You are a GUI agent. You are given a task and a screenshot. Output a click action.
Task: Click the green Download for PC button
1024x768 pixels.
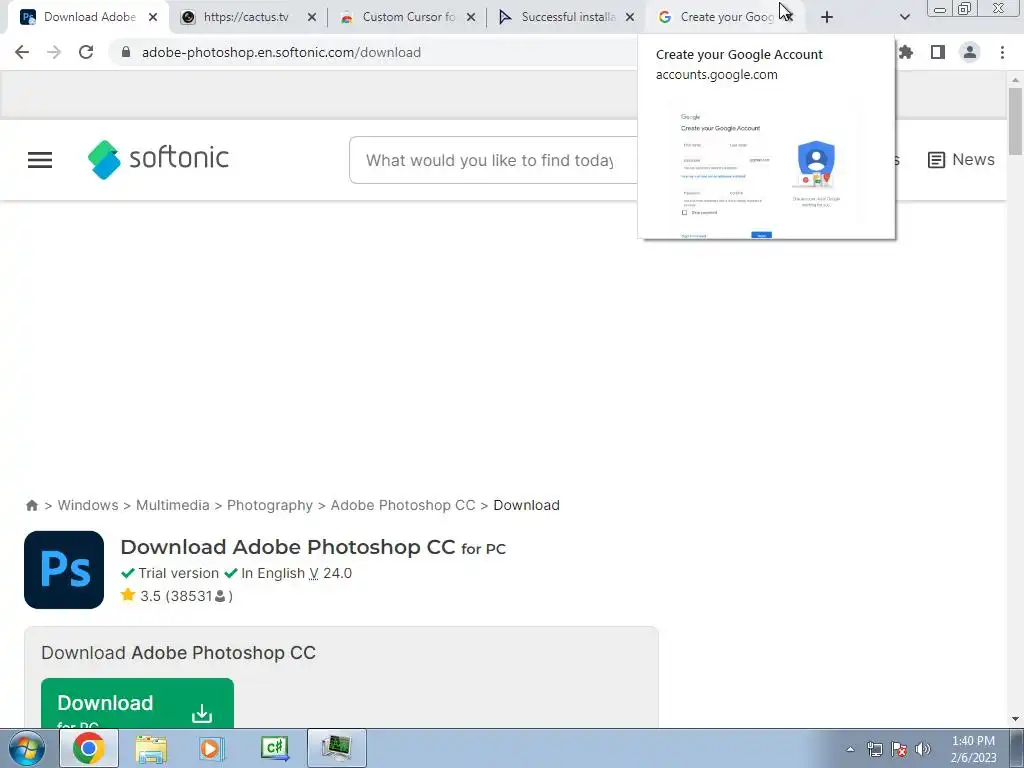(137, 703)
